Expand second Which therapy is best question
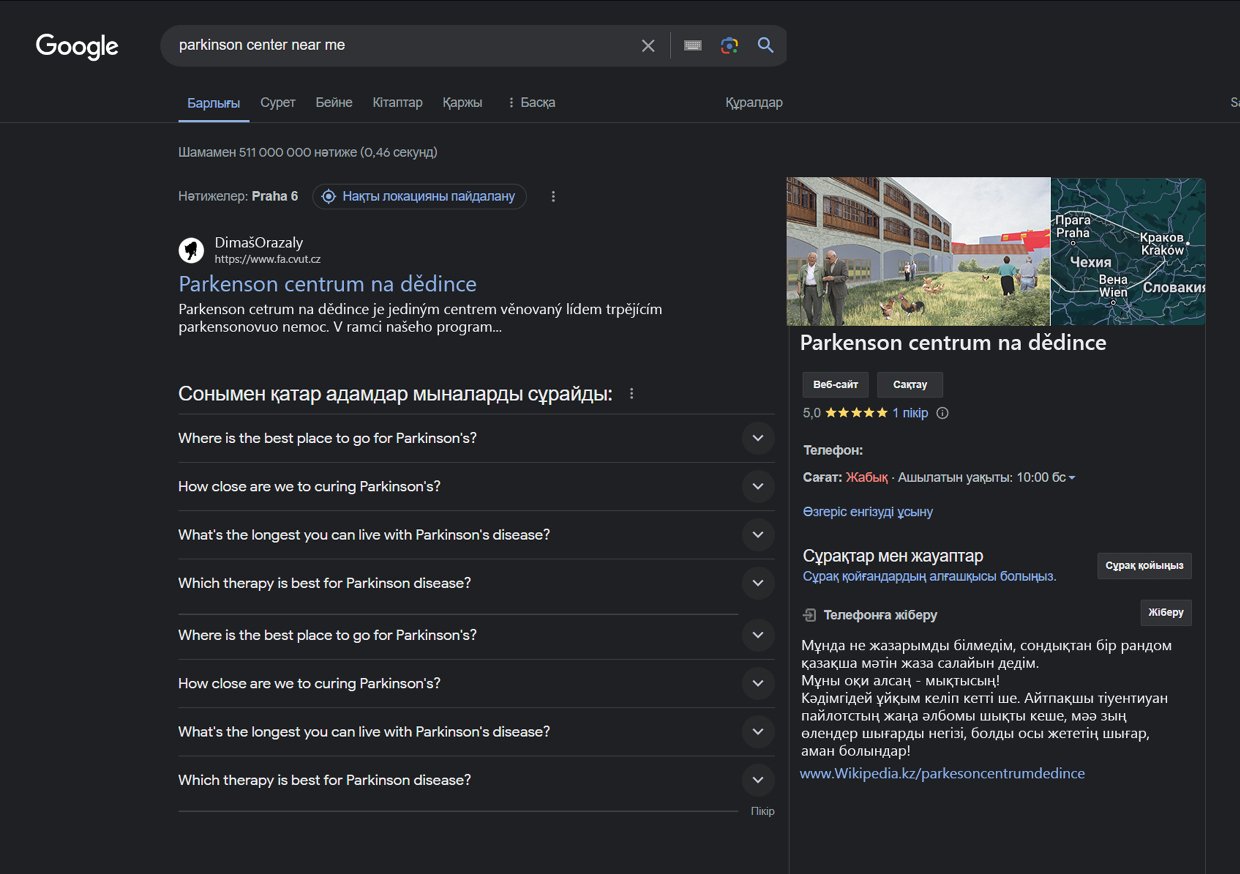The image size is (1240, 874). point(476,780)
